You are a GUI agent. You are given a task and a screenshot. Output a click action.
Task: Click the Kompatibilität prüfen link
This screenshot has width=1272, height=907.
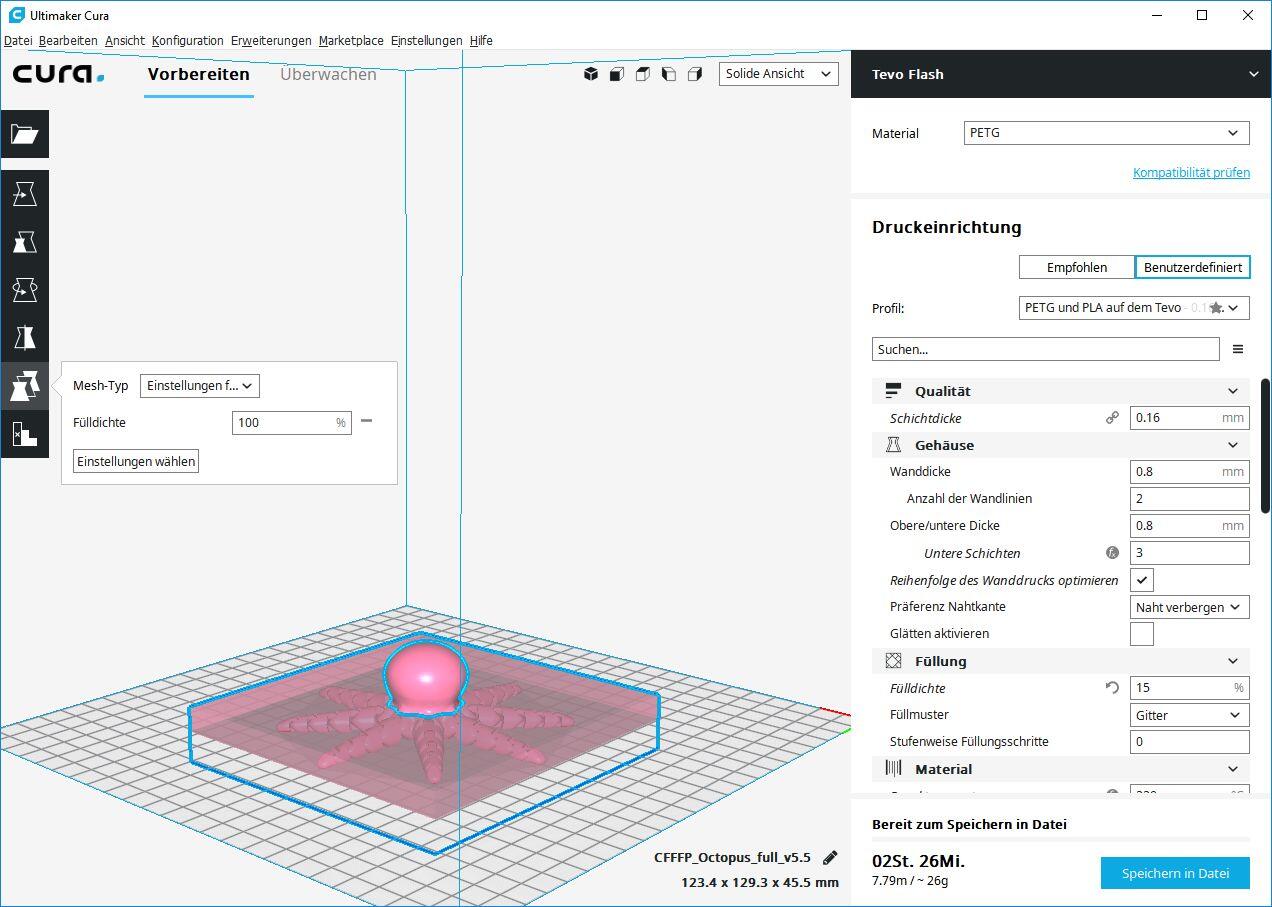coord(1191,173)
